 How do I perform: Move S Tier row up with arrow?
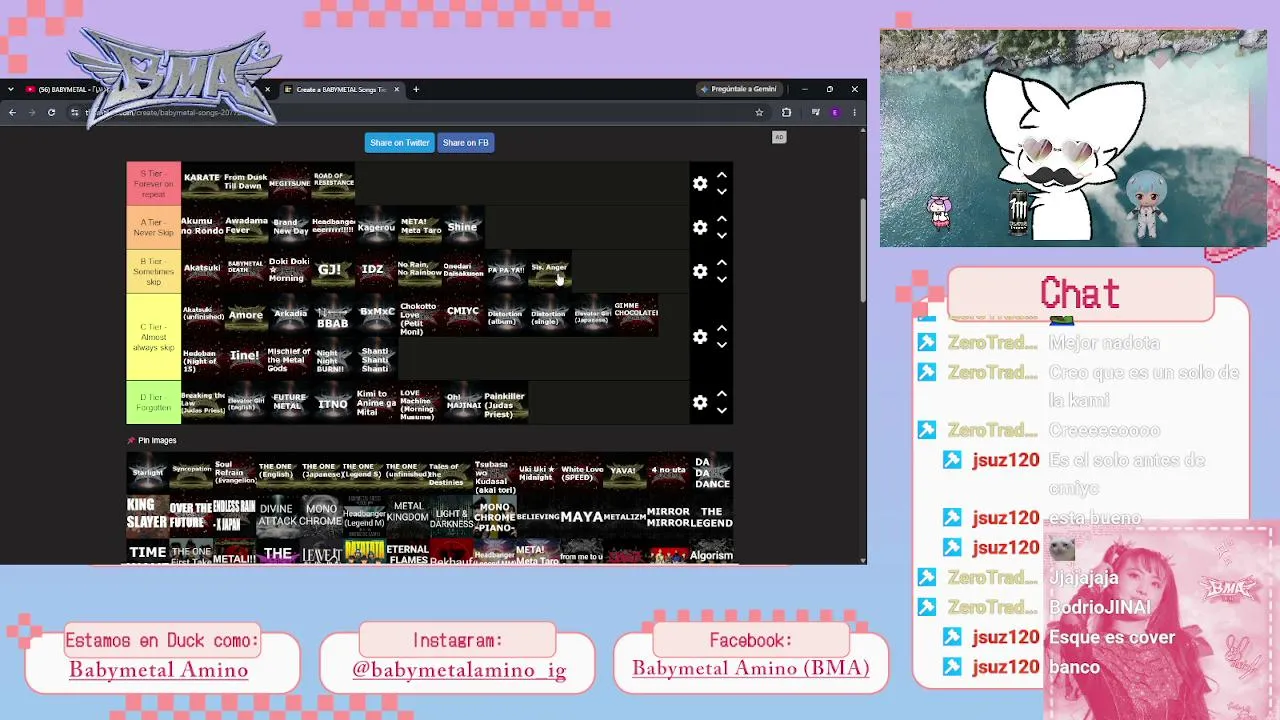(721, 175)
